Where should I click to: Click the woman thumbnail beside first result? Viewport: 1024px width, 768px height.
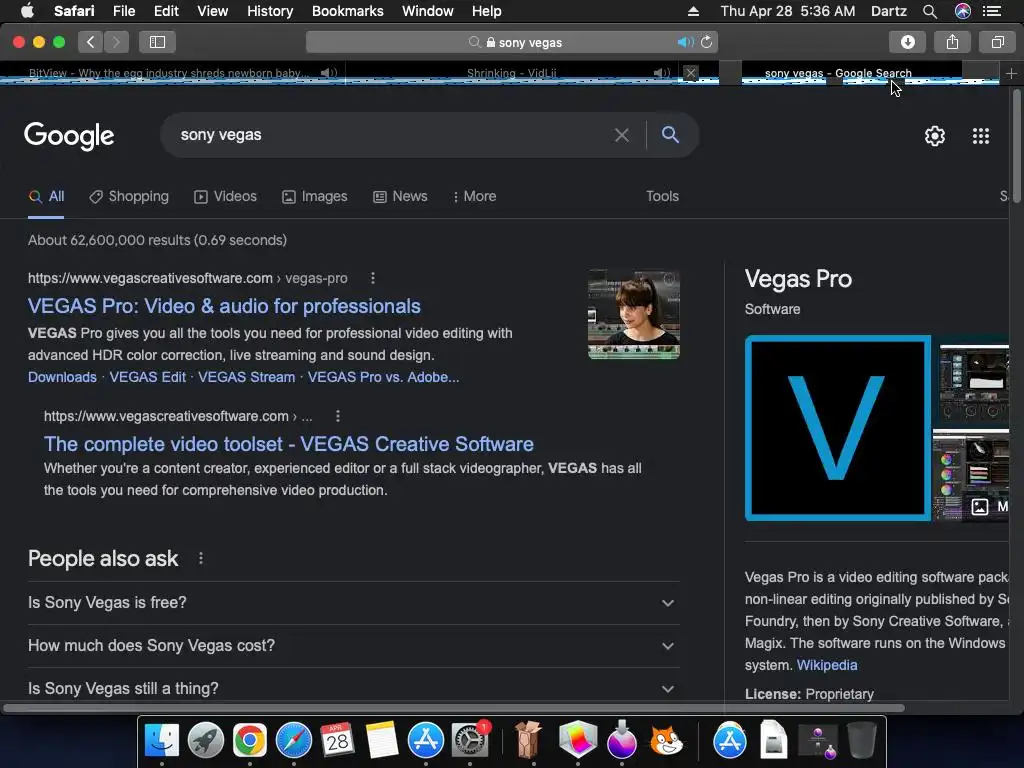[633, 315]
